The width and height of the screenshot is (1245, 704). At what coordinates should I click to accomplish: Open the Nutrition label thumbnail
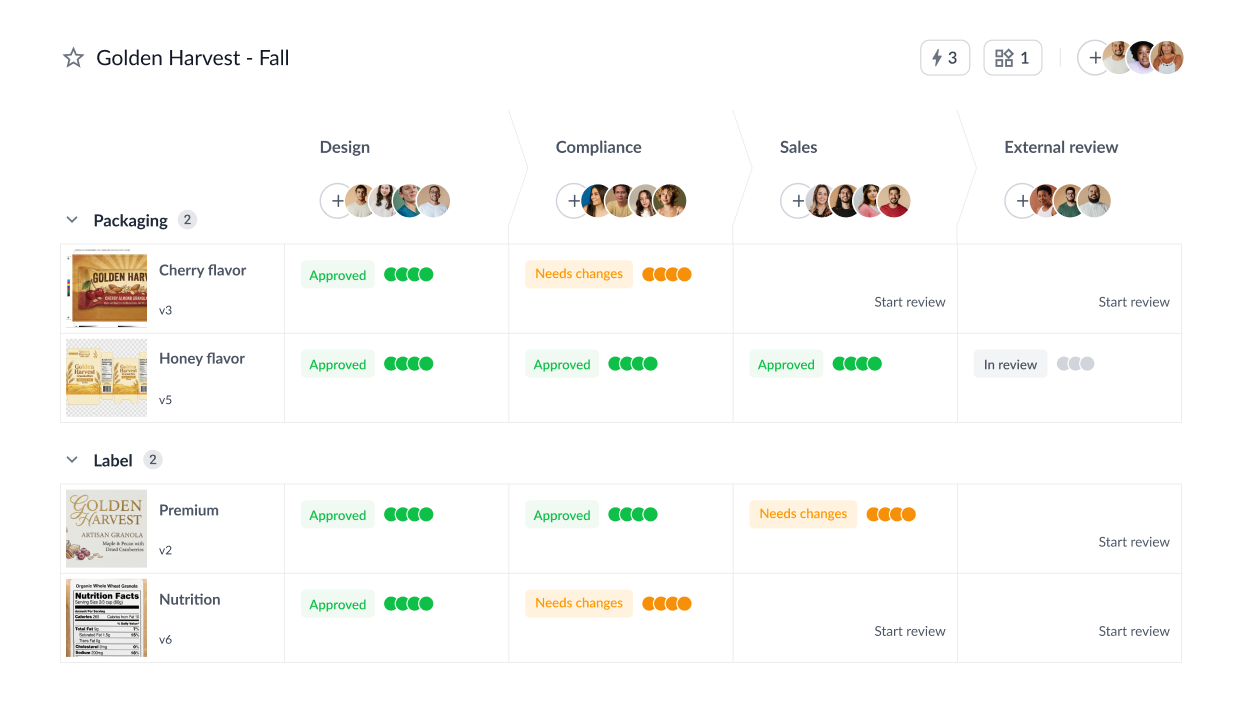coord(107,618)
